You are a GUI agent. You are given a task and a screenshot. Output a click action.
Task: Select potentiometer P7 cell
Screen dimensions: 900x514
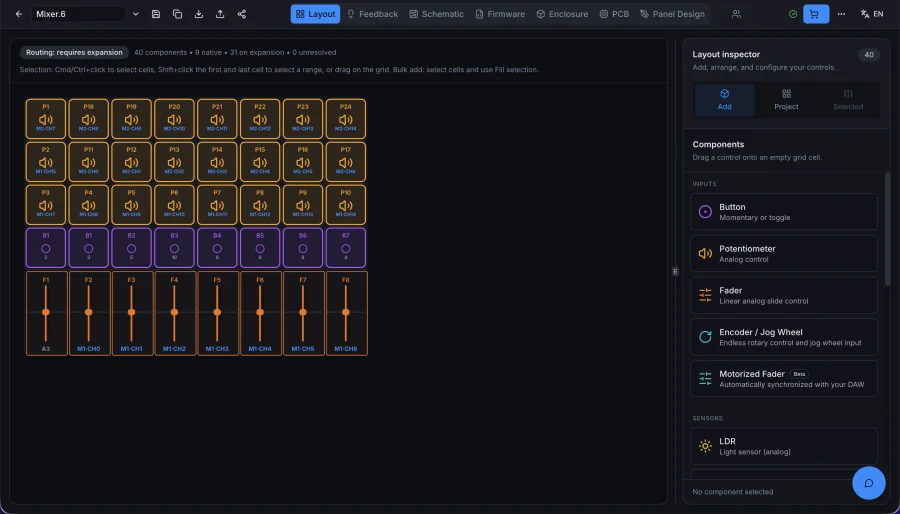click(x=217, y=205)
